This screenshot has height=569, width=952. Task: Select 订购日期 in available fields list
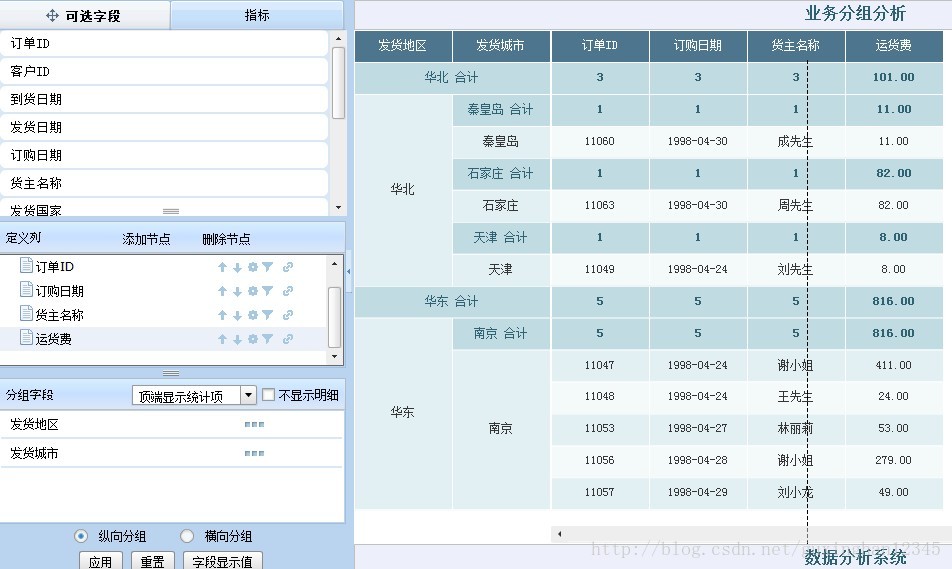point(164,155)
